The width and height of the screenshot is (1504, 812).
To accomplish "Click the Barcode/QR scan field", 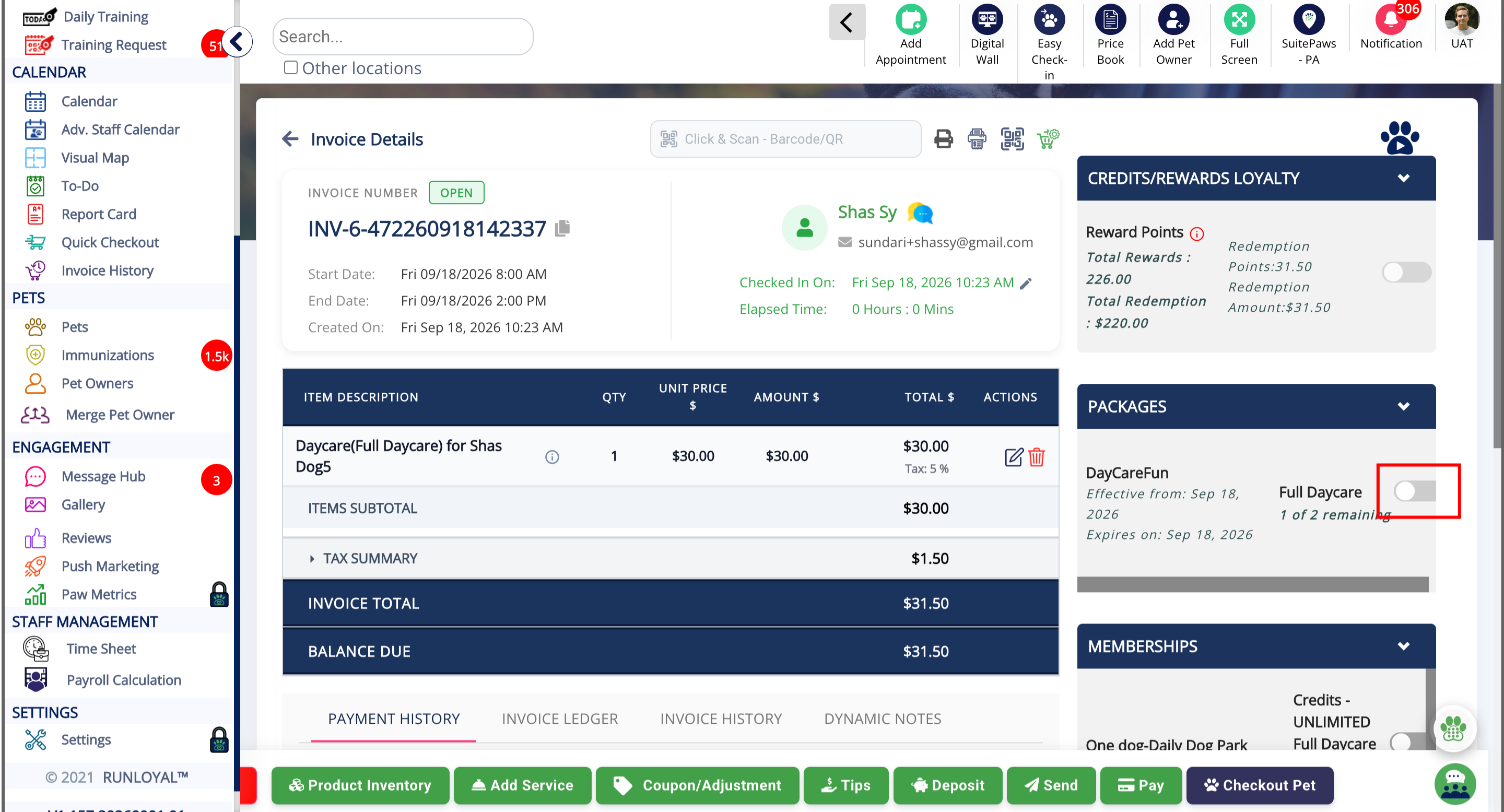I will pyautogui.click(x=785, y=139).
